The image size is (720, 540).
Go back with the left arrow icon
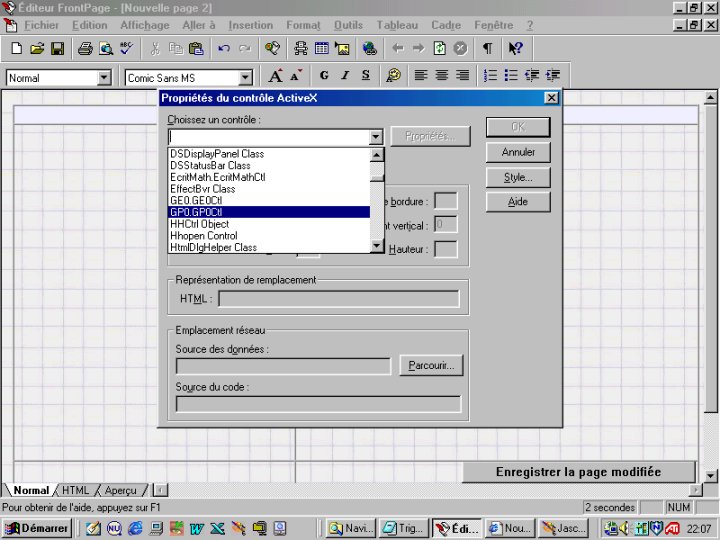[398, 48]
